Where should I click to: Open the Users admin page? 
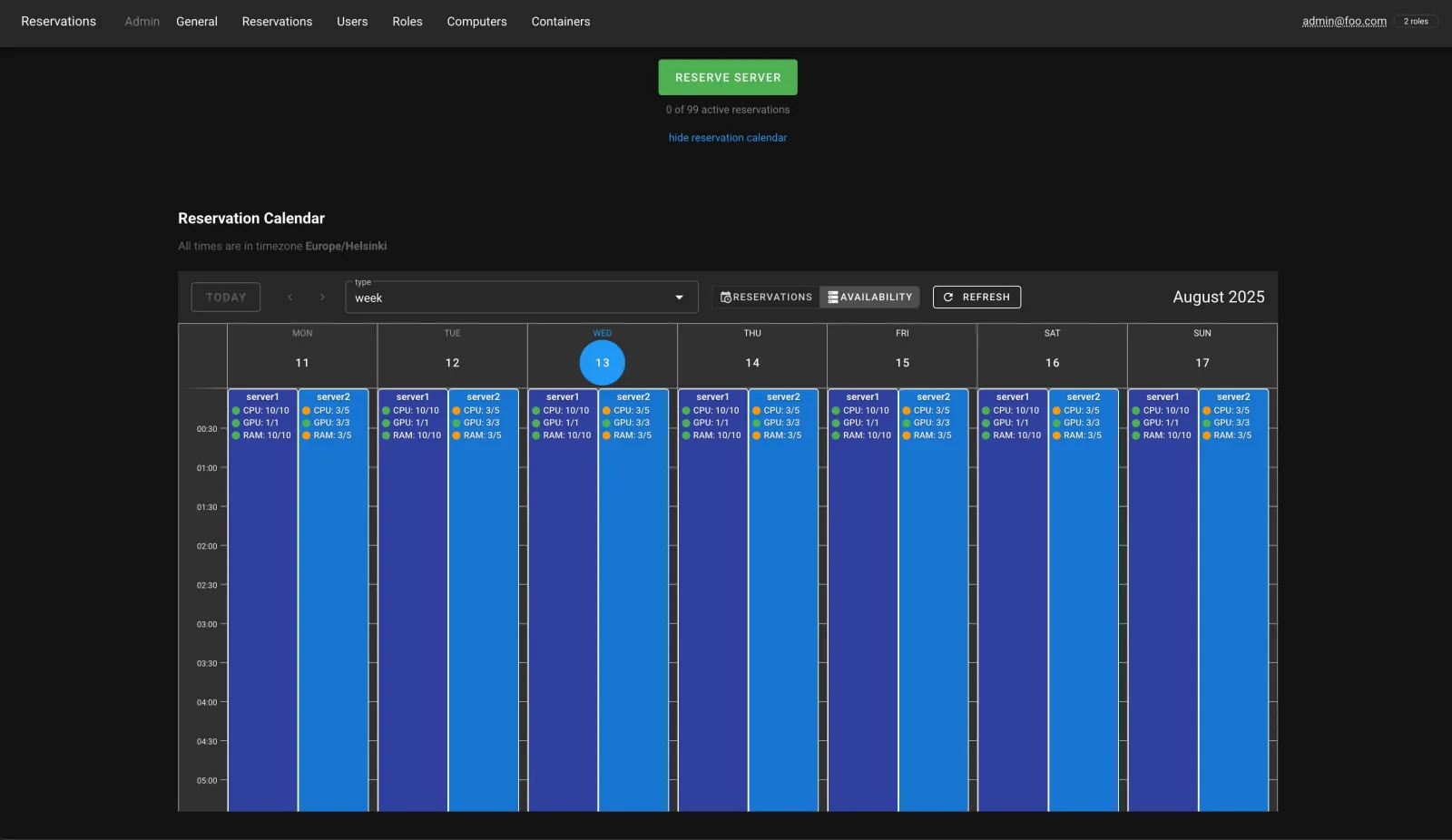point(352,22)
